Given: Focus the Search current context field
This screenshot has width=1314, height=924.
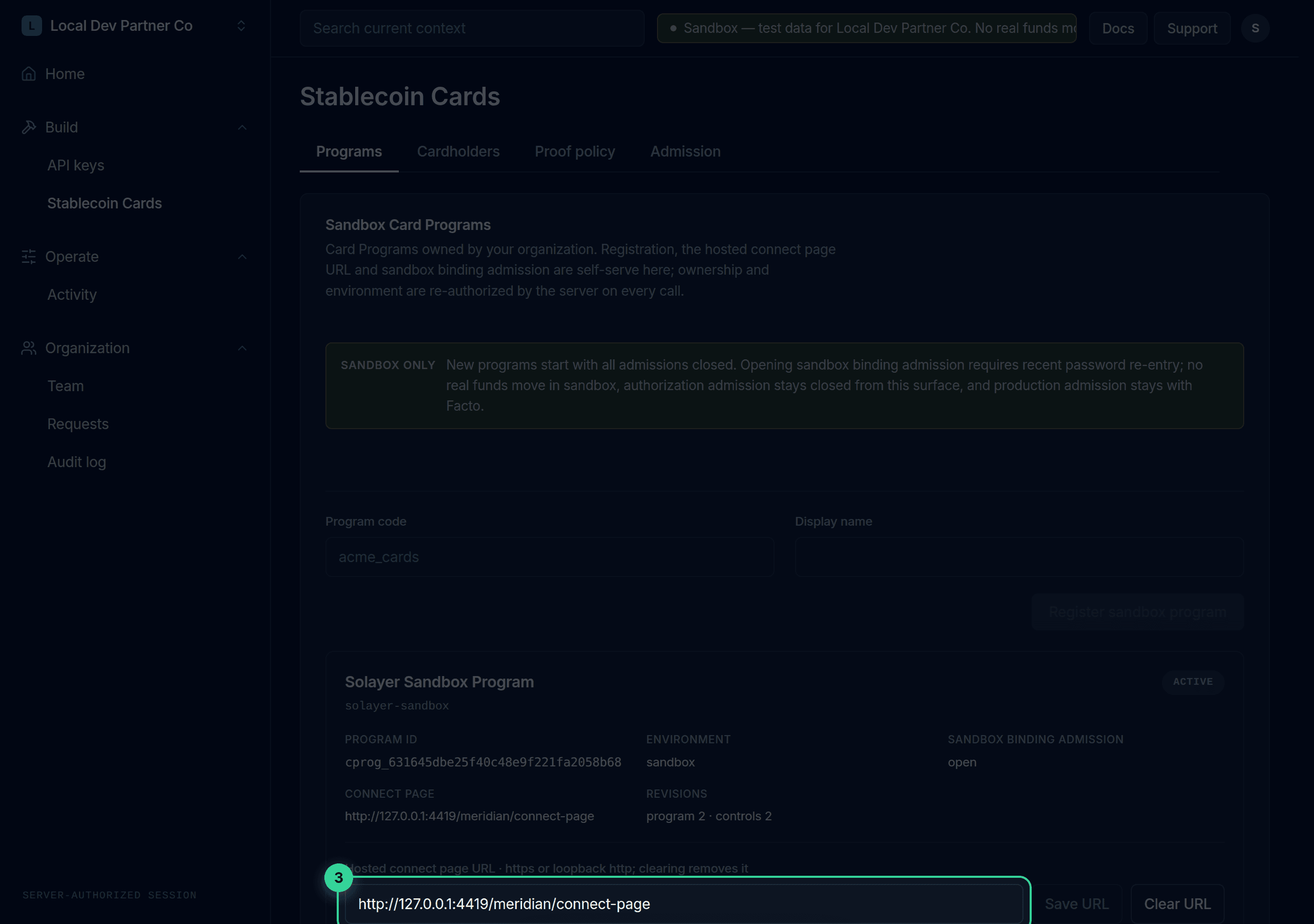Looking at the screenshot, I should pyautogui.click(x=472, y=28).
